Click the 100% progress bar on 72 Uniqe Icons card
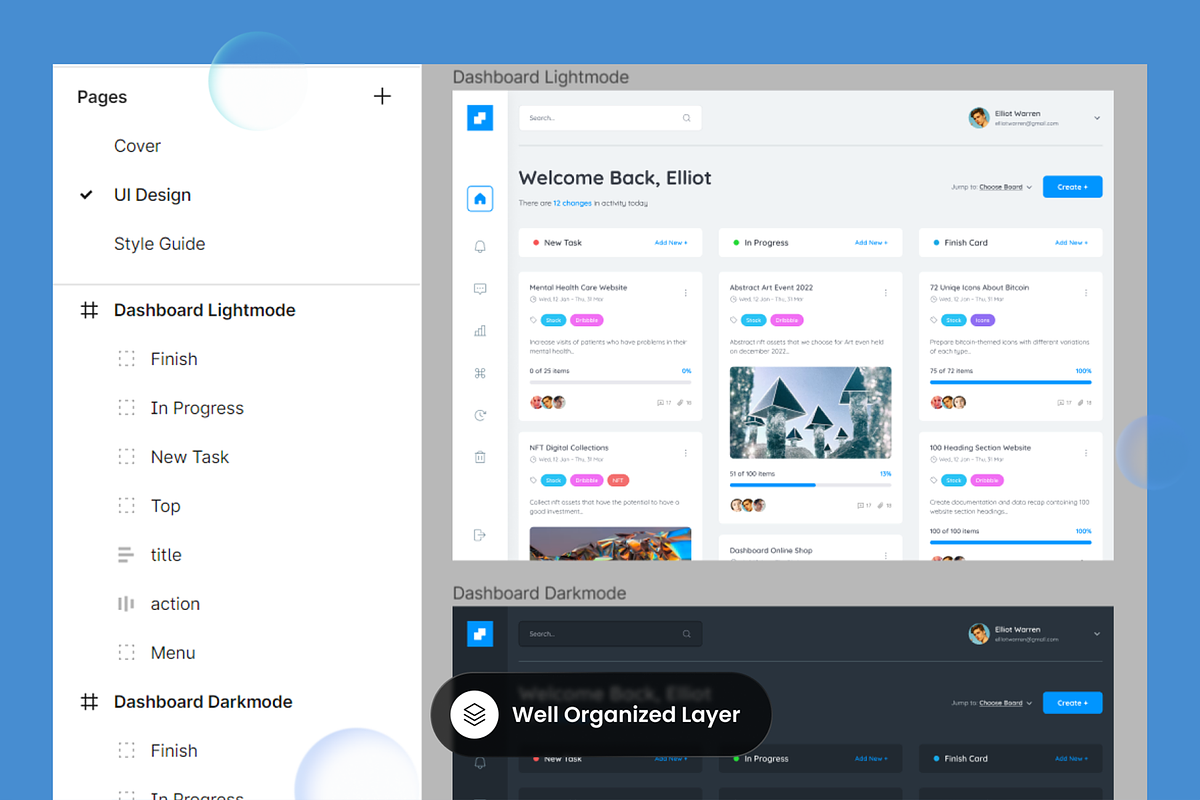 coord(1011,381)
